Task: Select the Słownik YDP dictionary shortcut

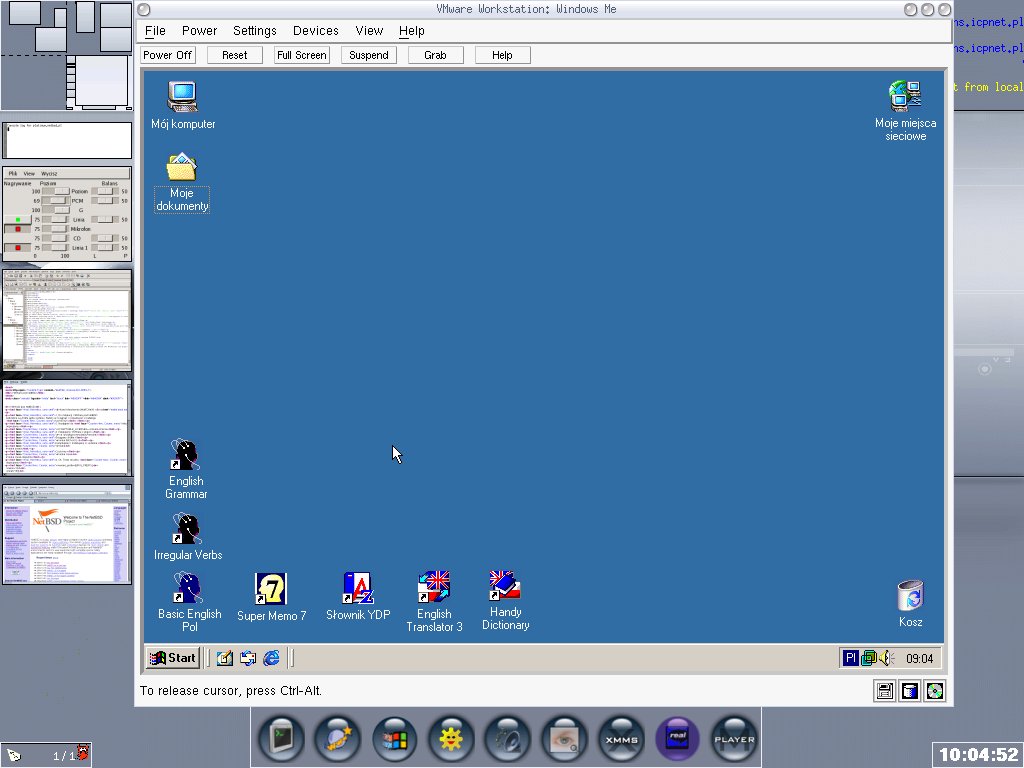Action: tap(358, 597)
